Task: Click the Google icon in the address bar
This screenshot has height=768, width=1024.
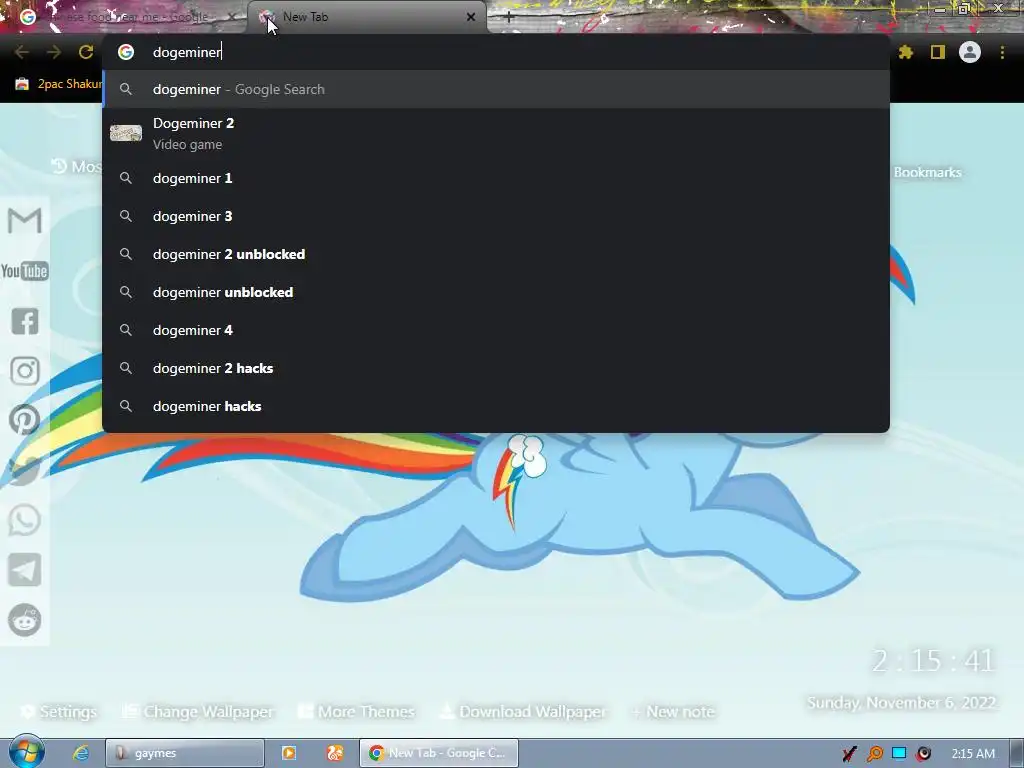Action: [126, 52]
